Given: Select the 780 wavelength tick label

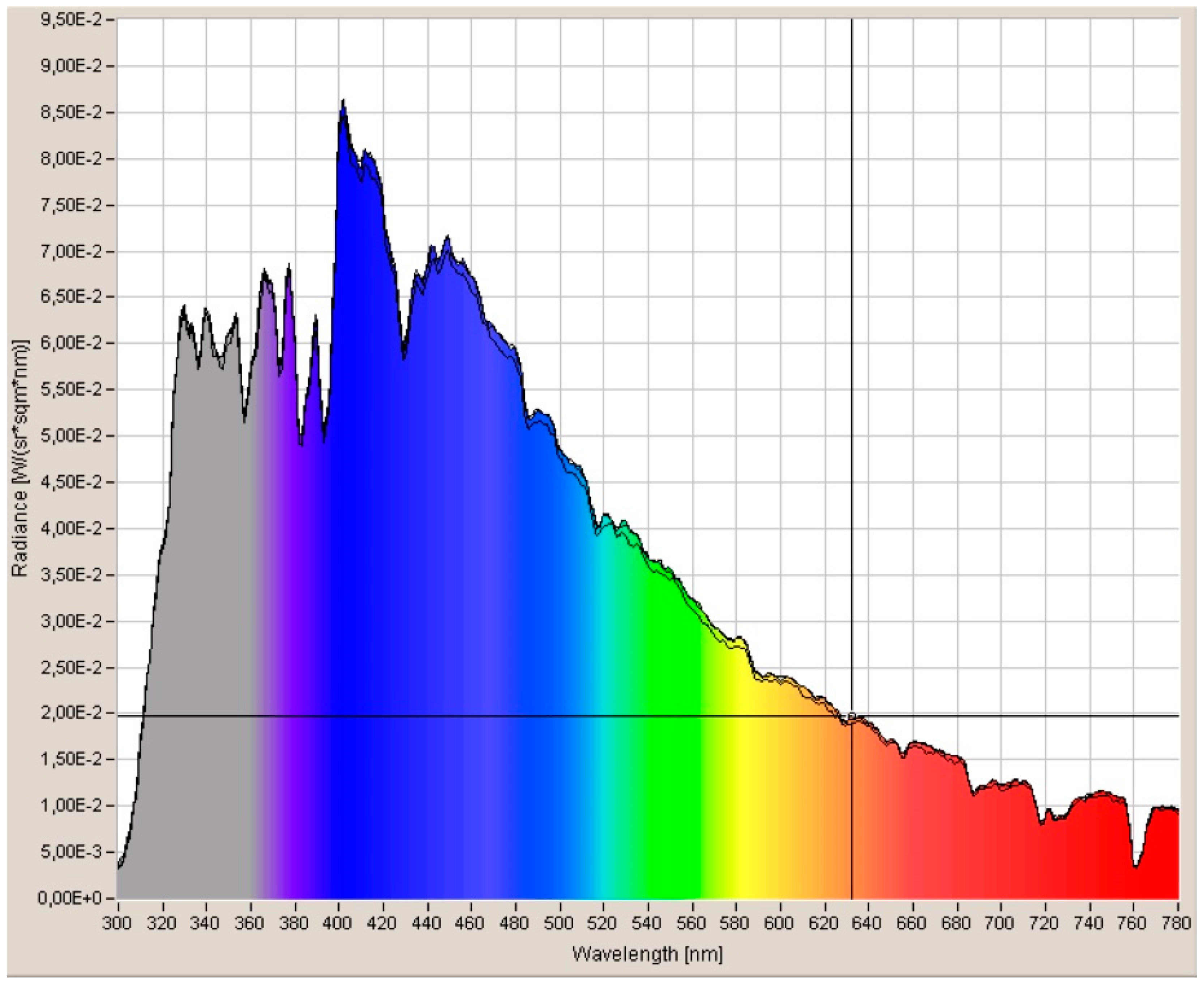Looking at the screenshot, I should tap(1177, 923).
